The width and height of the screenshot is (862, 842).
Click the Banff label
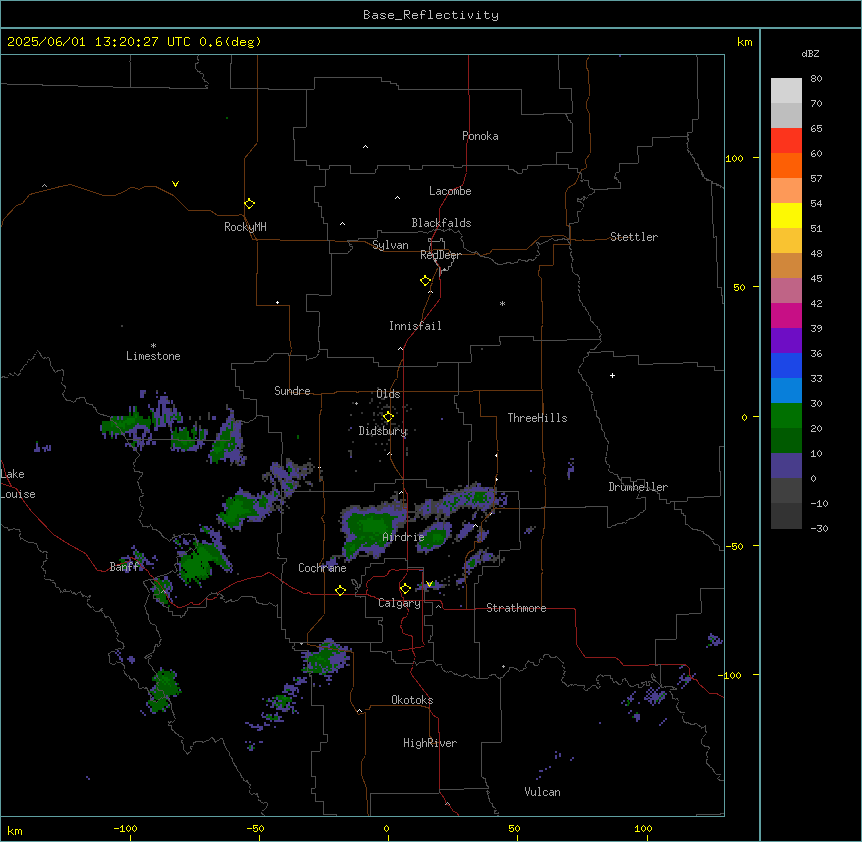[x=125, y=567]
